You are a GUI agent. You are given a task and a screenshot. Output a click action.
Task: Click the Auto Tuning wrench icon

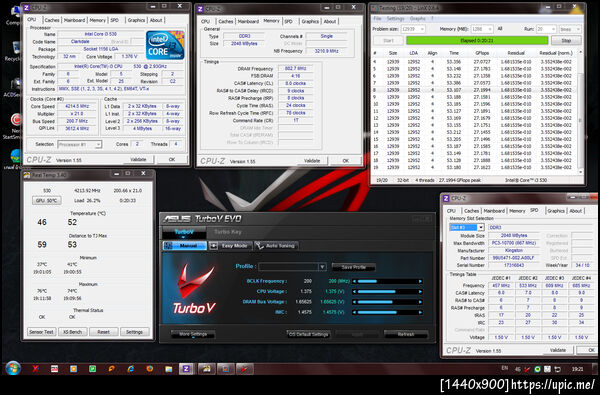[x=259, y=246]
